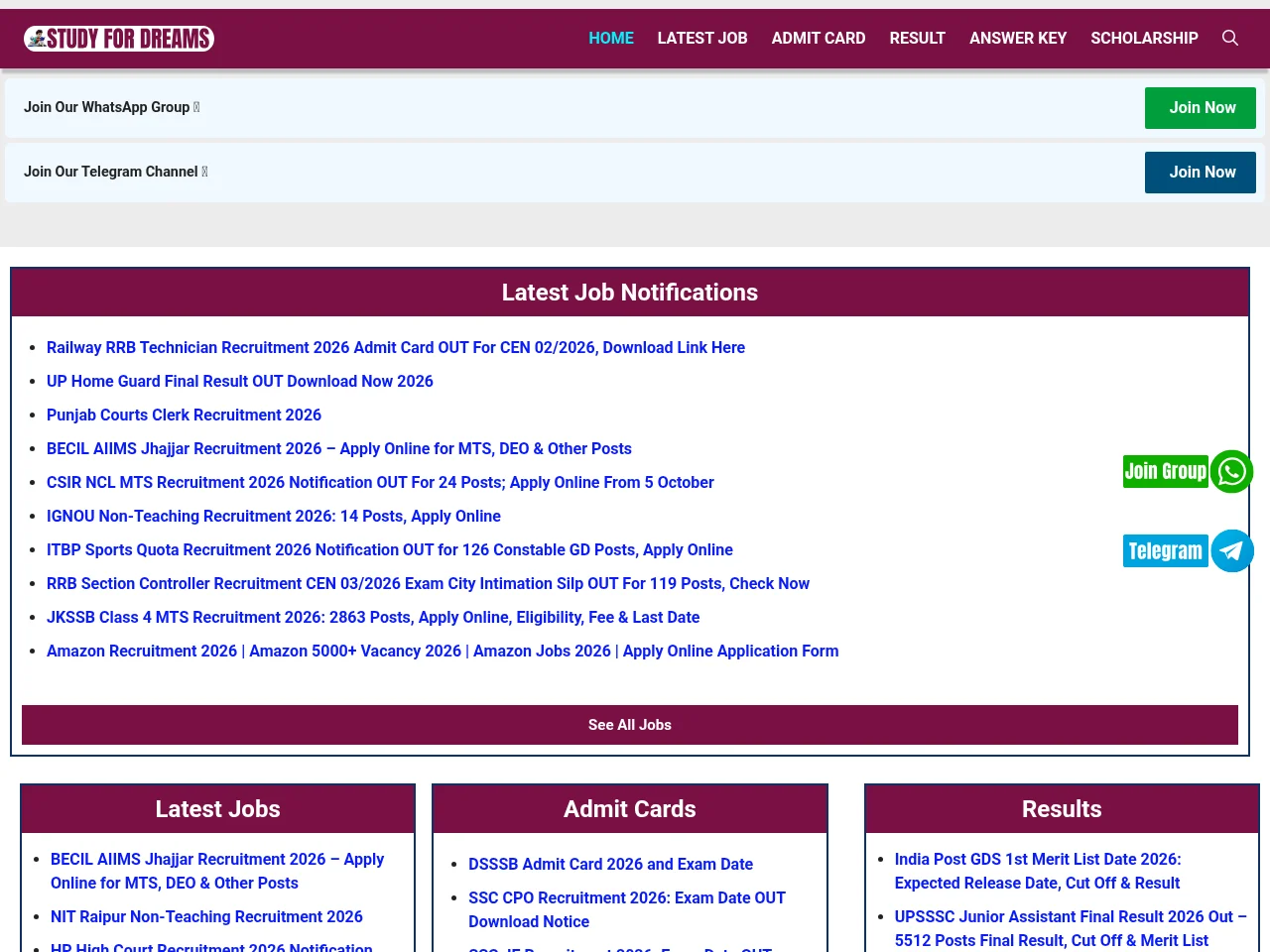Open BECIL AIIMS Jhajjar link in Latest Job Notifications
This screenshot has height=952, width=1270.
coord(339,449)
